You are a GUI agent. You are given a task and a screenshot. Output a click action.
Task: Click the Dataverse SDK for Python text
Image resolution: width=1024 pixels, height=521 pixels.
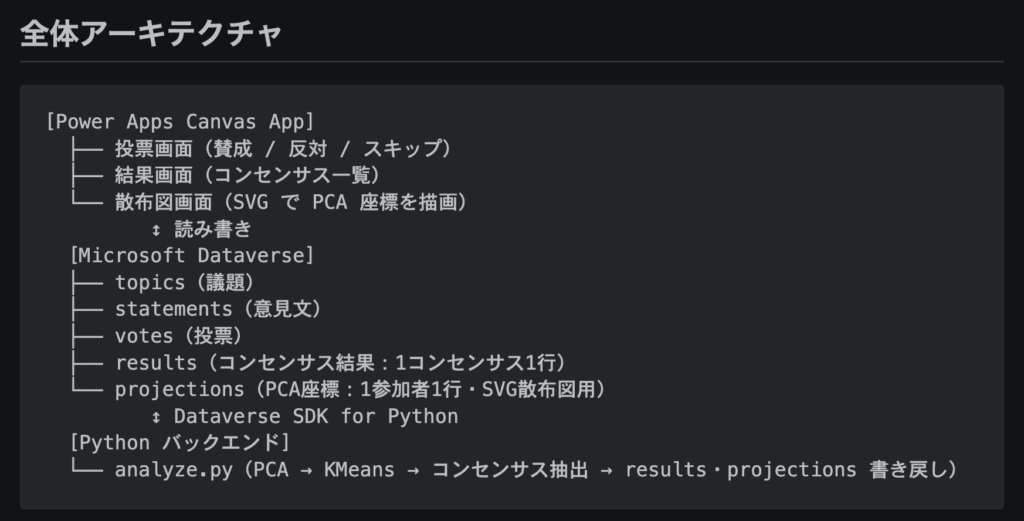(x=316, y=417)
